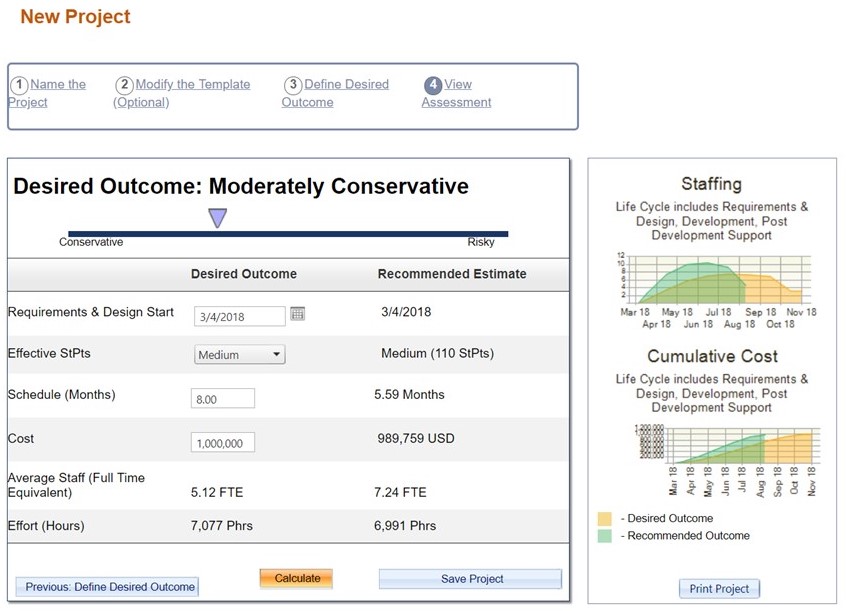
Task: Click the 'Risky' slider end label
Action: [x=481, y=242]
